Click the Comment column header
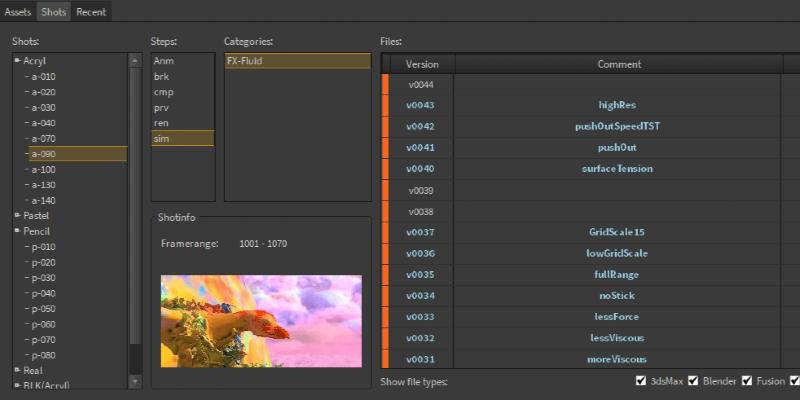This screenshot has width=800, height=400. click(x=619, y=64)
